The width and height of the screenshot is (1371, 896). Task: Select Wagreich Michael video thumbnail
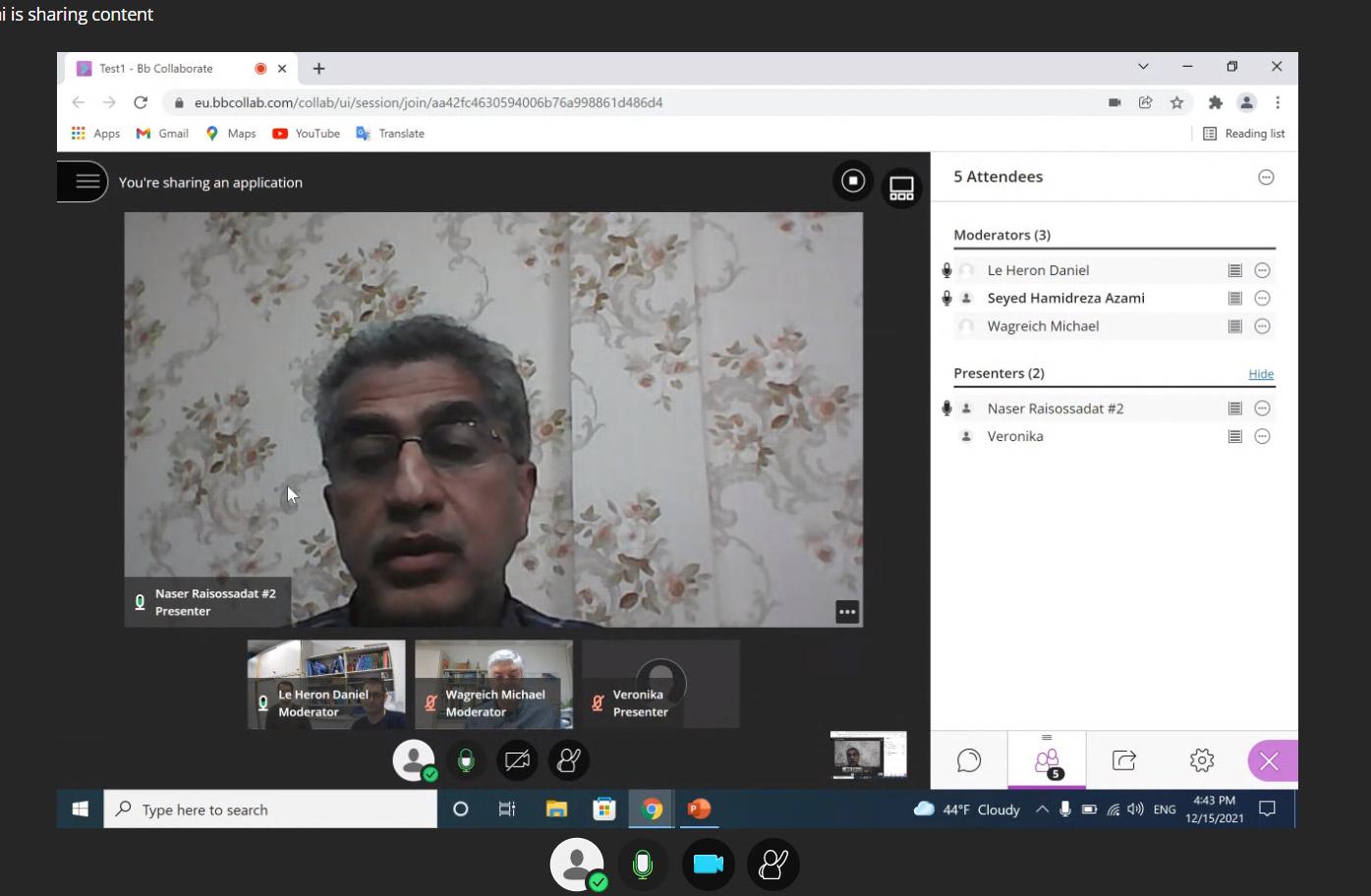(493, 684)
